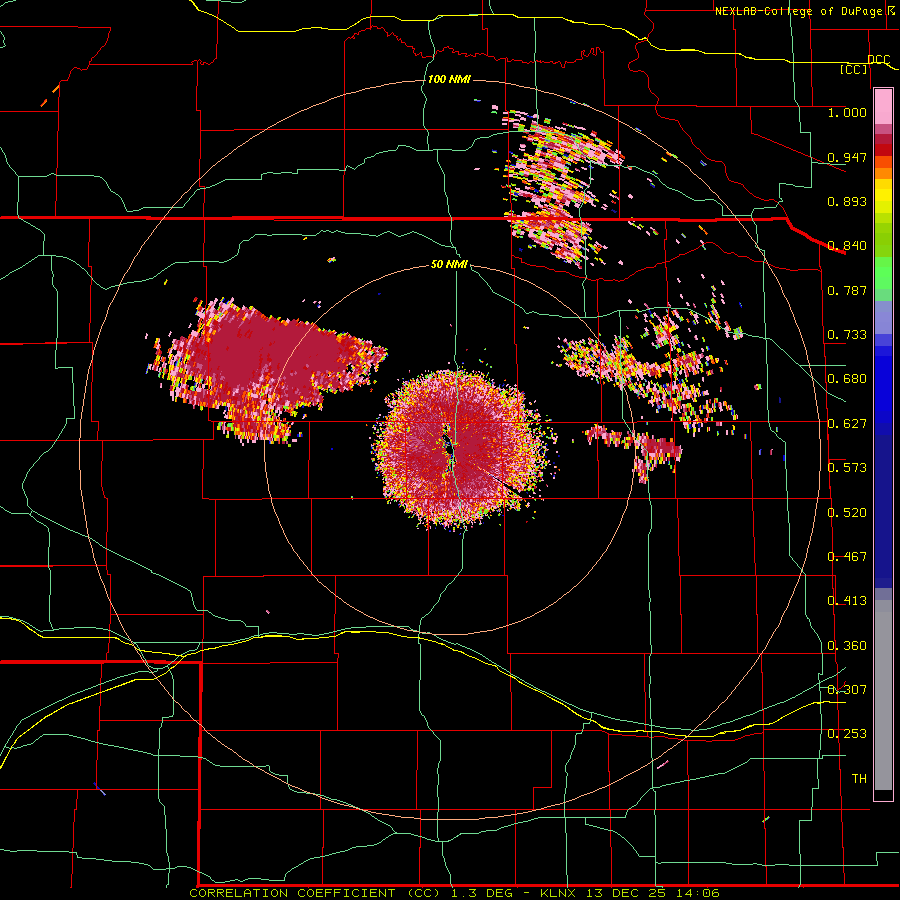Select the 0.787 scale value
The image size is (900, 900).
click(847, 290)
